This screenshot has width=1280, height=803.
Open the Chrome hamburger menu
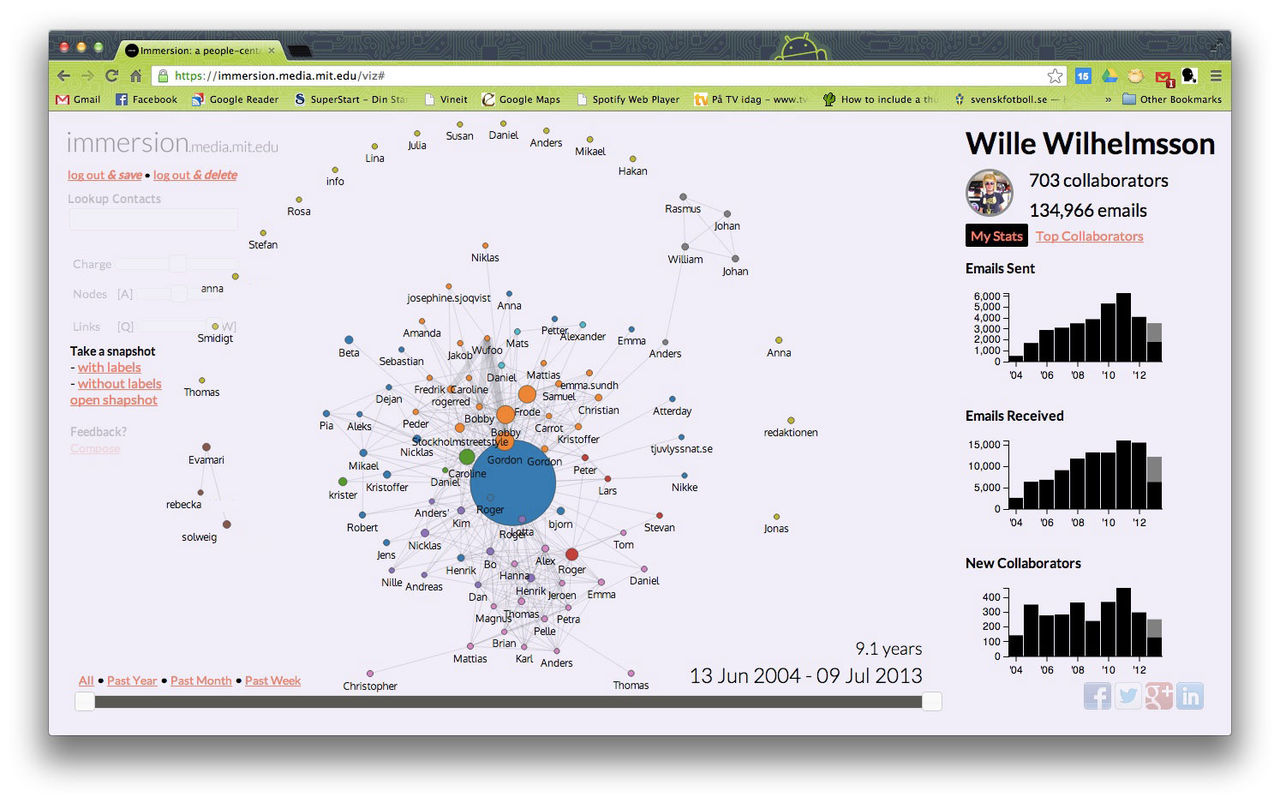click(1216, 76)
